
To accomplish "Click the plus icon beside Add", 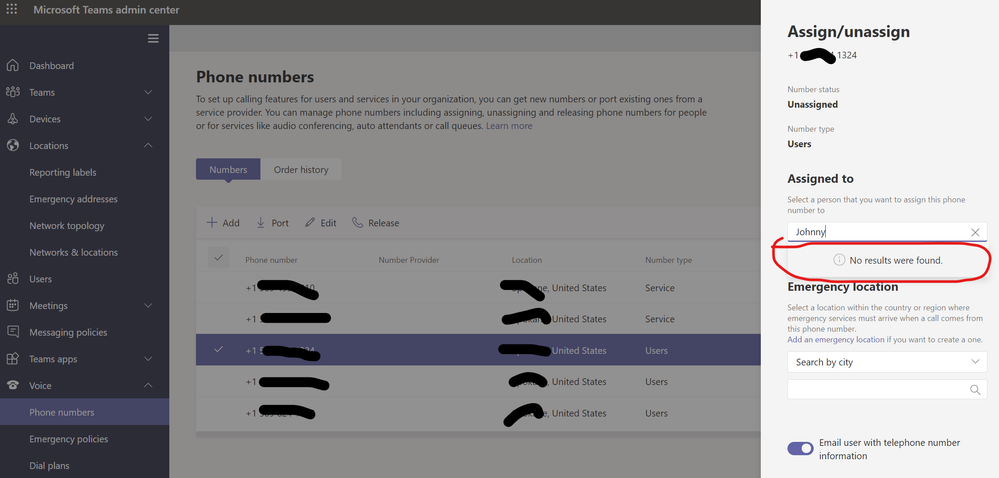I will (x=212, y=222).
